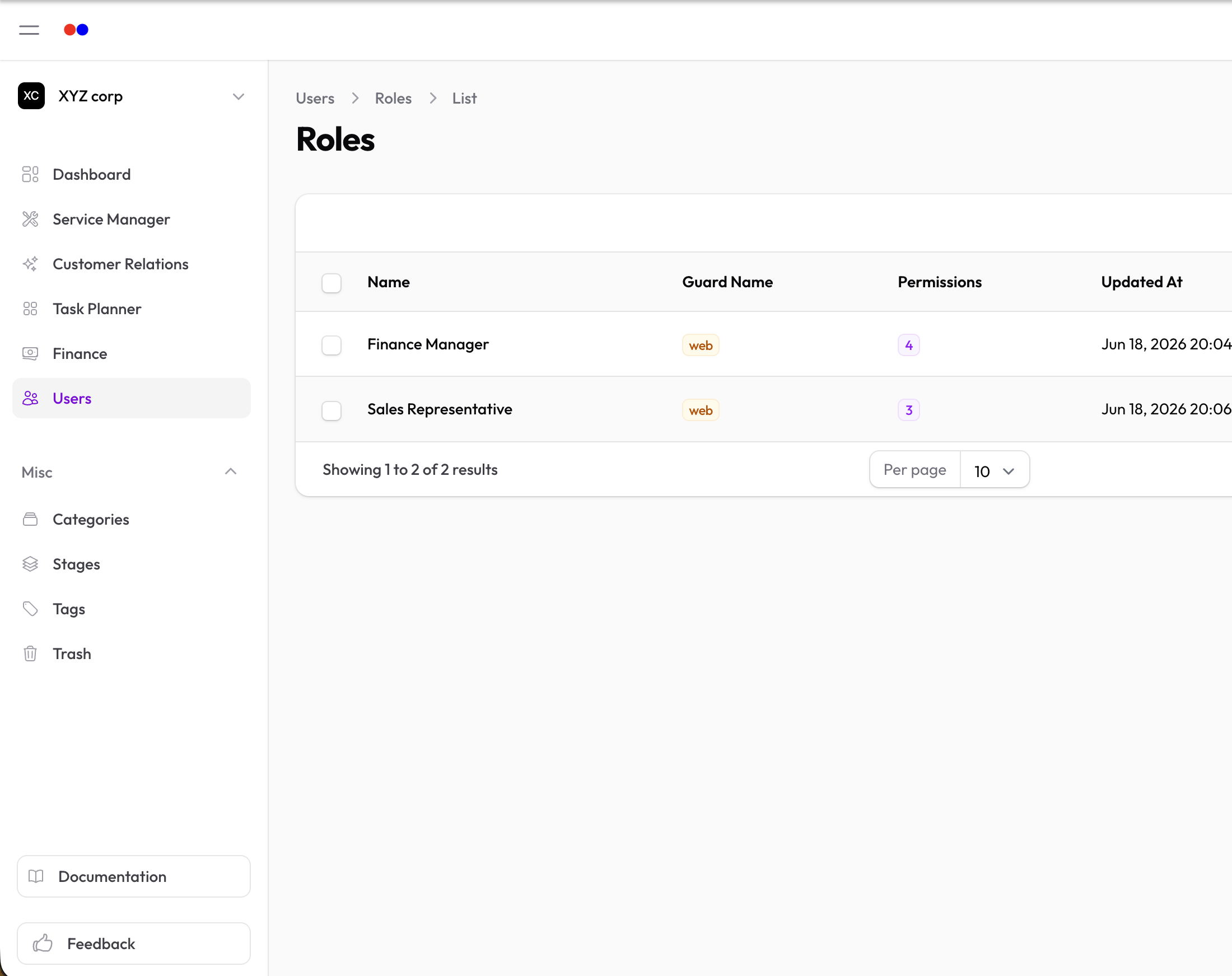This screenshot has height=976, width=1232.
Task: Sort by the Updated At column header
Action: pos(1142,282)
